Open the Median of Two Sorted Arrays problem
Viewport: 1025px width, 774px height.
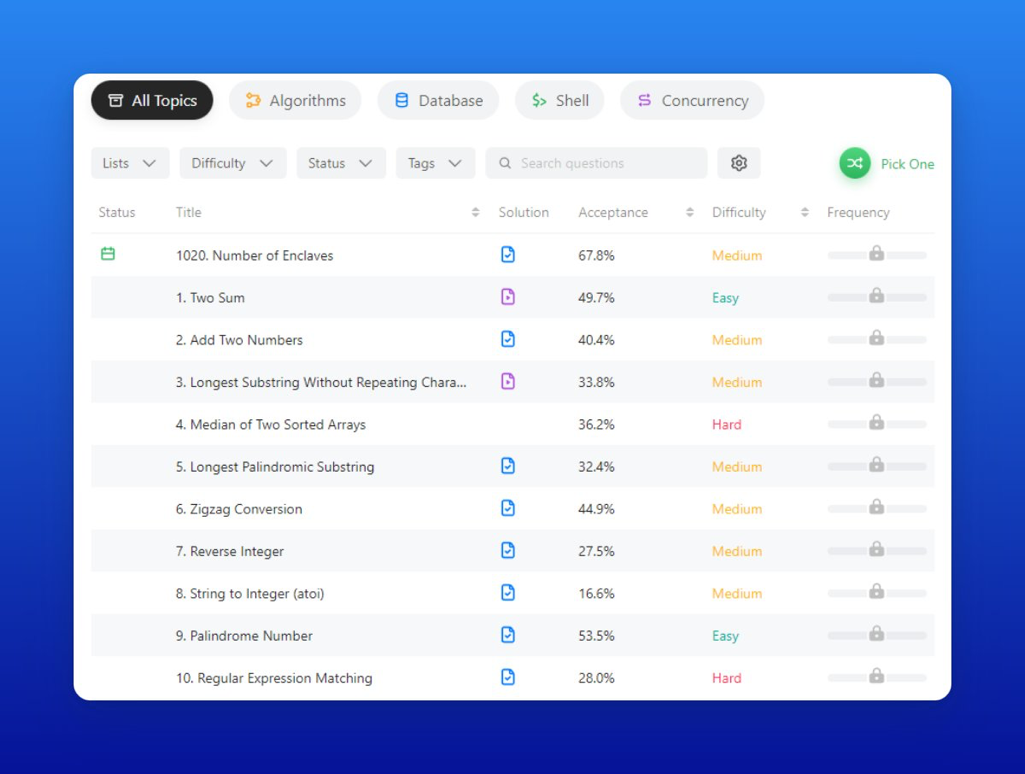coord(271,425)
